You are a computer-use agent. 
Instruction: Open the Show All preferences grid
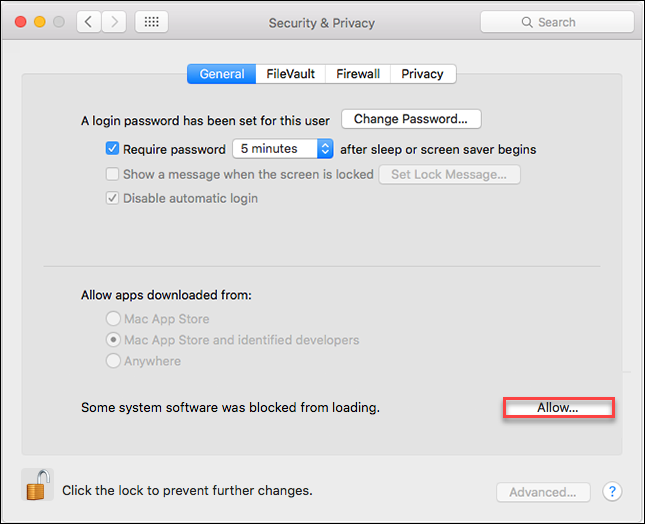coord(151,22)
